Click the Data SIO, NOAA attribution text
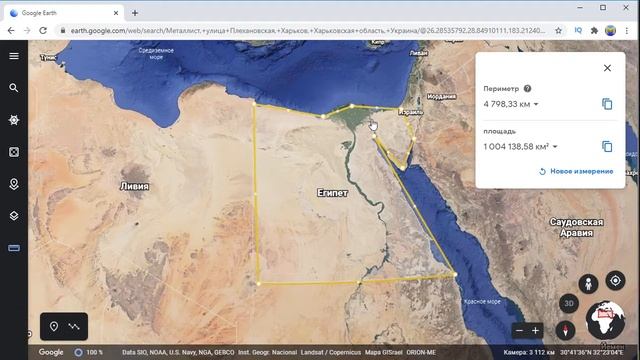 point(178,352)
